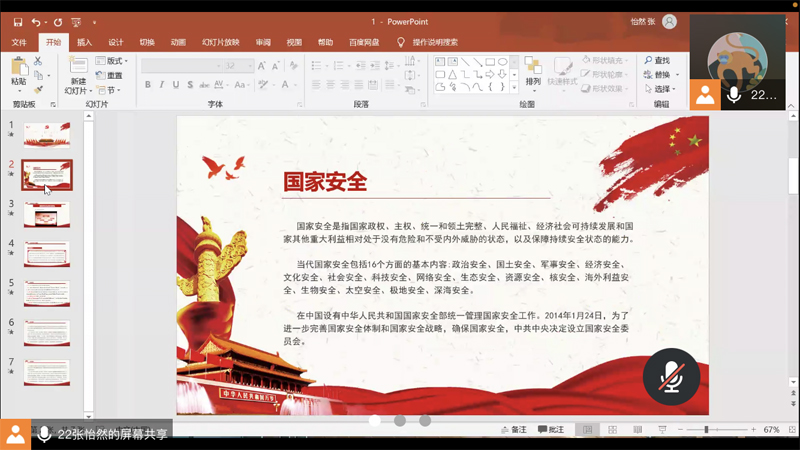The image size is (800, 450).
Task: Unmute the microphone with the round button
Action: [x=671, y=376]
